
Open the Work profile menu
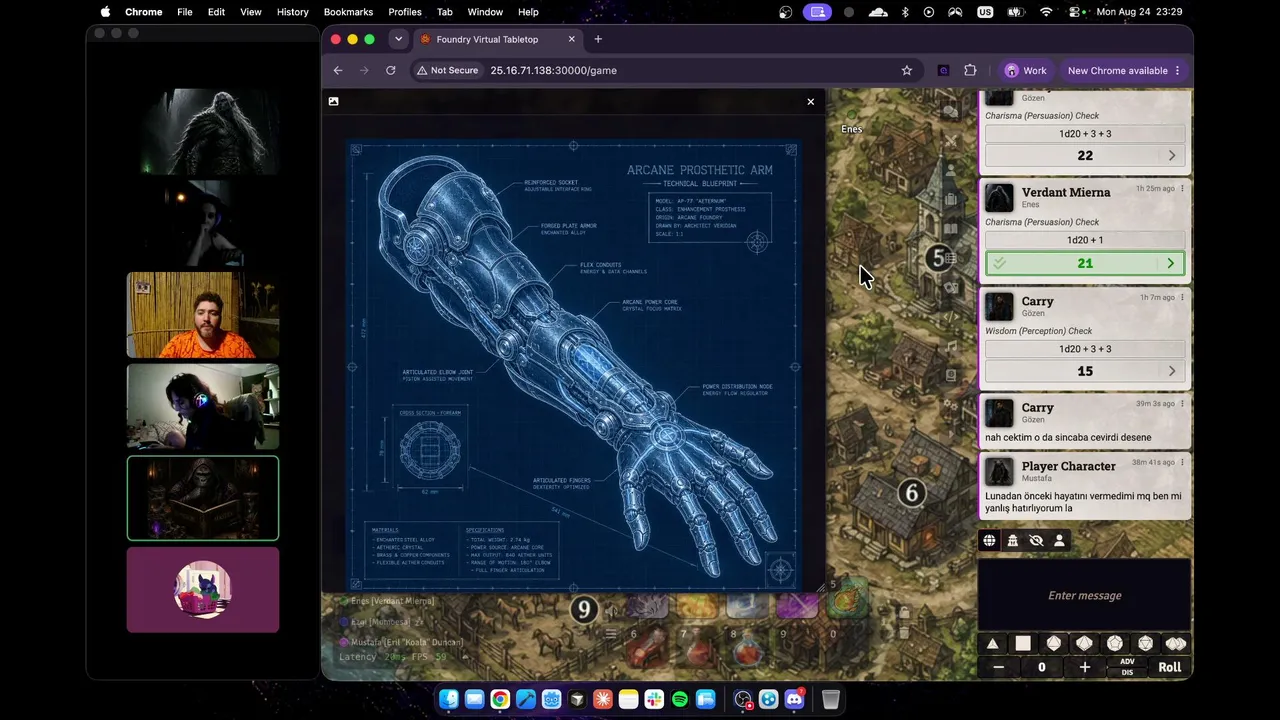(x=1027, y=70)
